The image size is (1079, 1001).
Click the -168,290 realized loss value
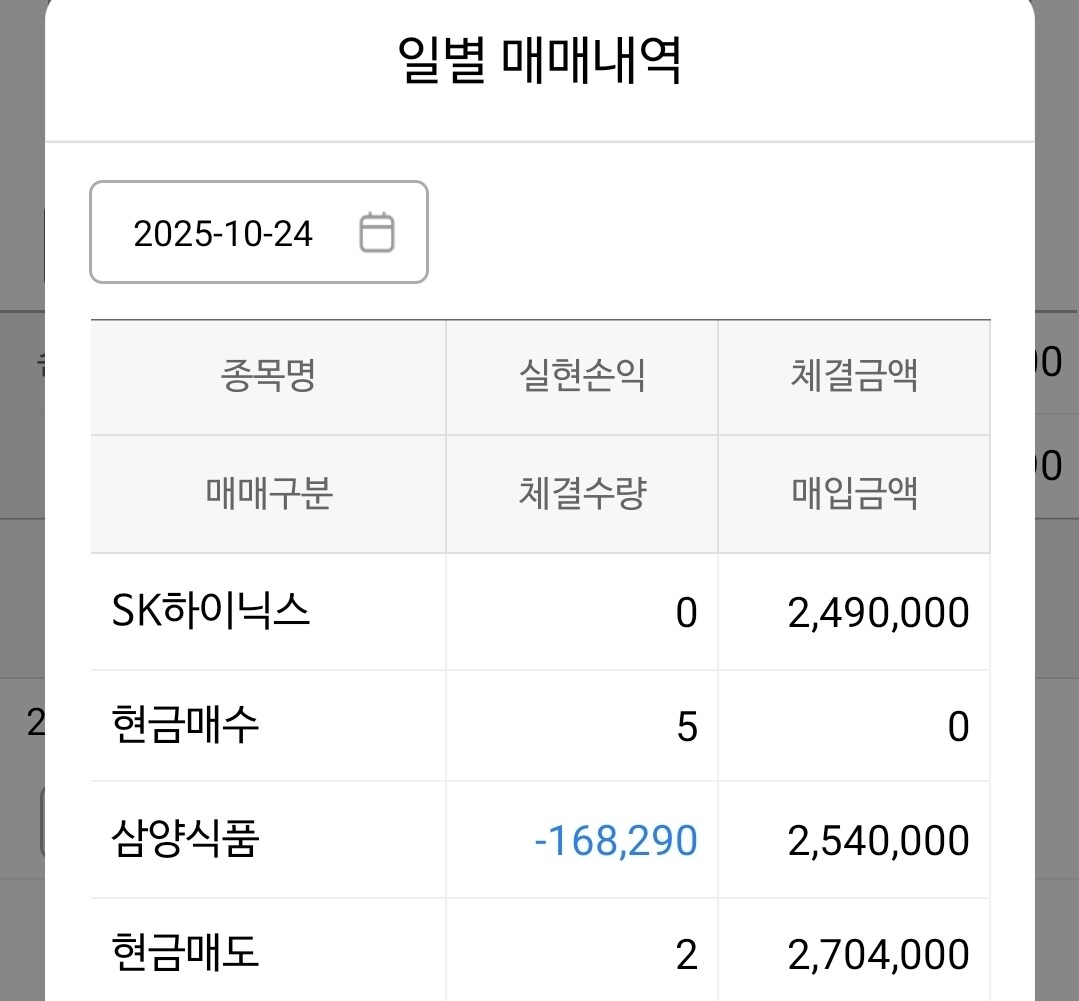pos(616,840)
